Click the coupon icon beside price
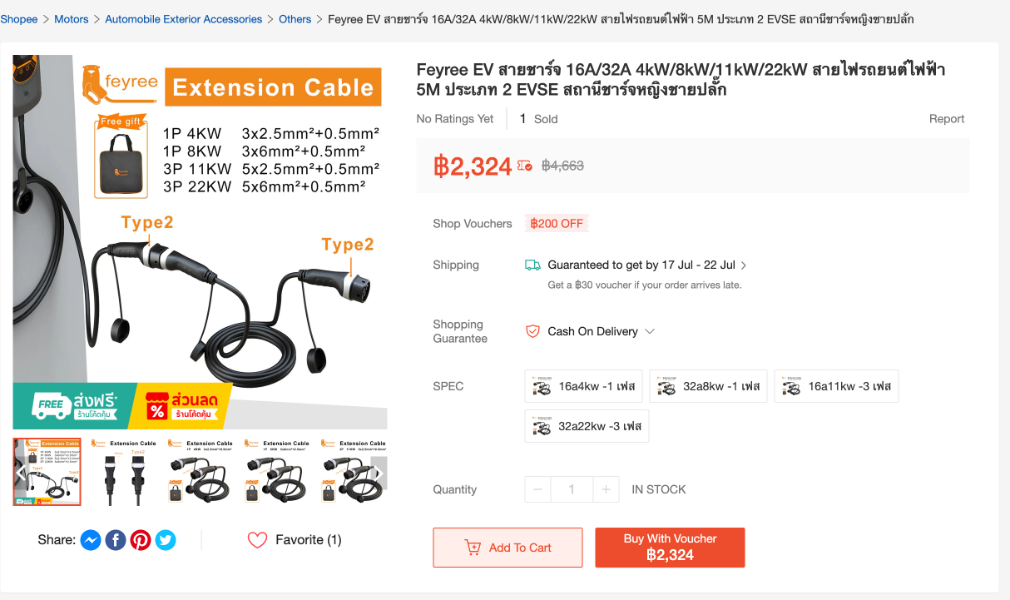The height and width of the screenshot is (600, 1010). point(525,166)
